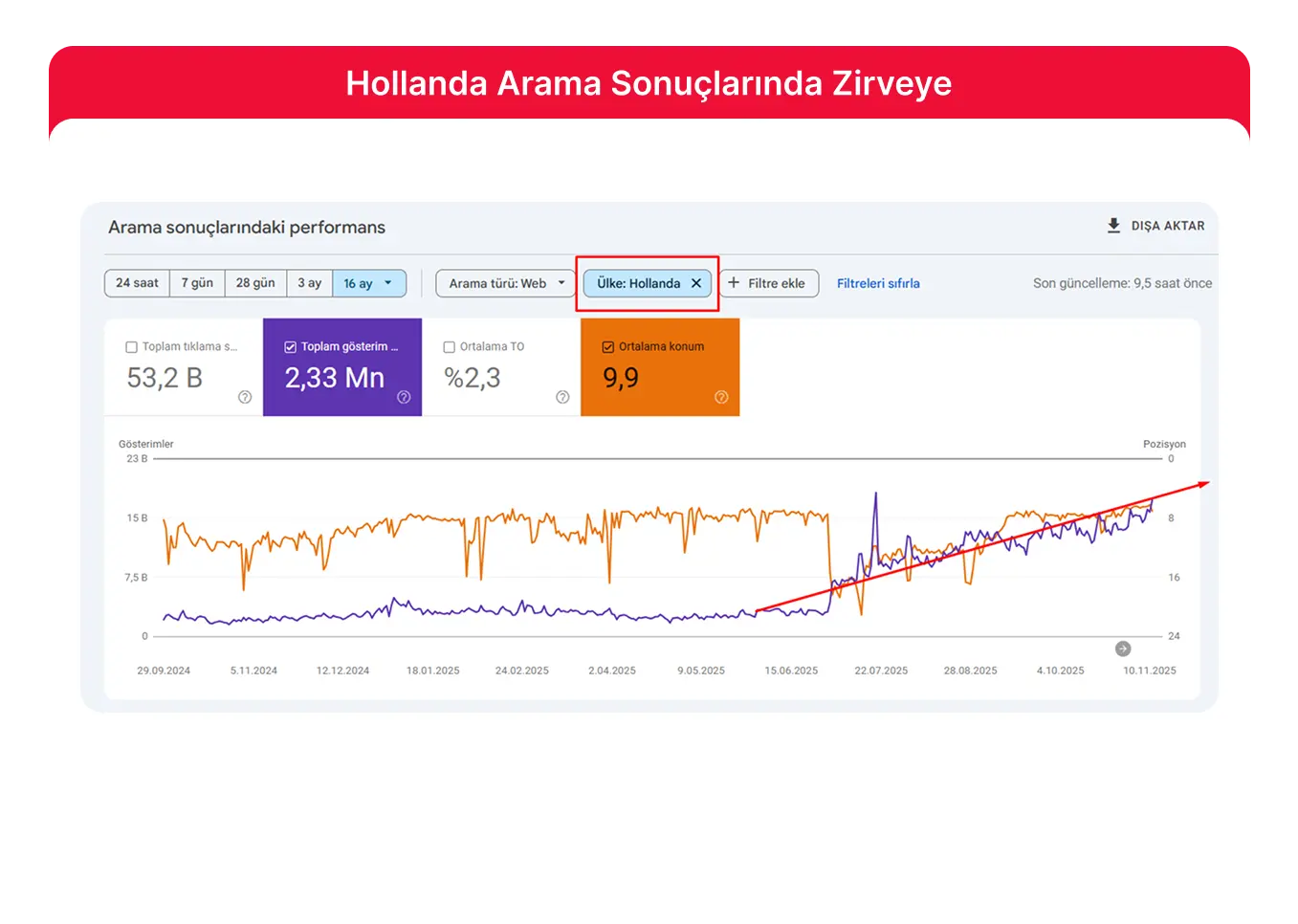Switch to the 3 ay time range
Viewport: 1298px width, 924px height.
(309, 283)
